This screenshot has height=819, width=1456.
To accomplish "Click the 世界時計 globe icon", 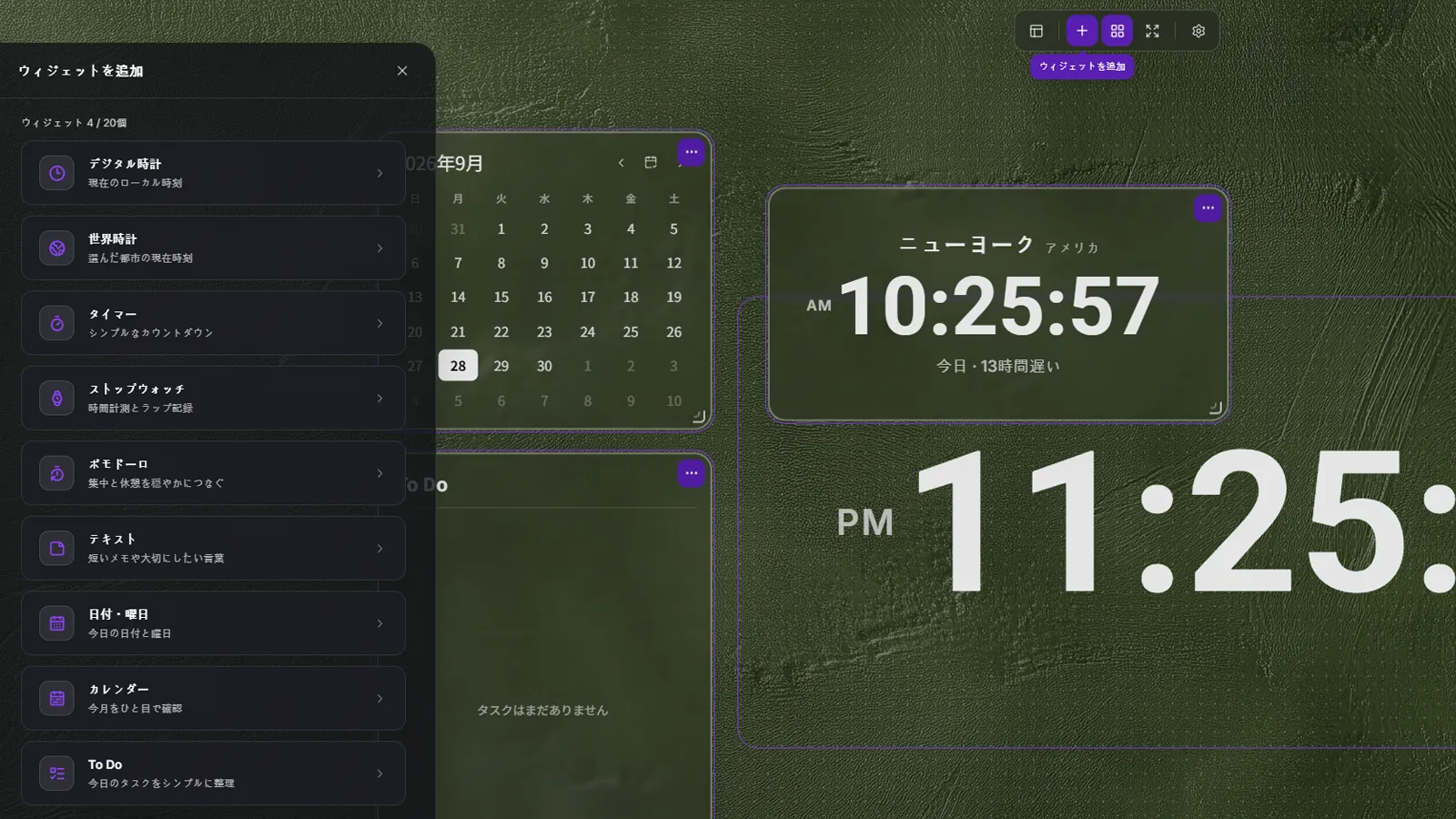I will tap(56, 248).
